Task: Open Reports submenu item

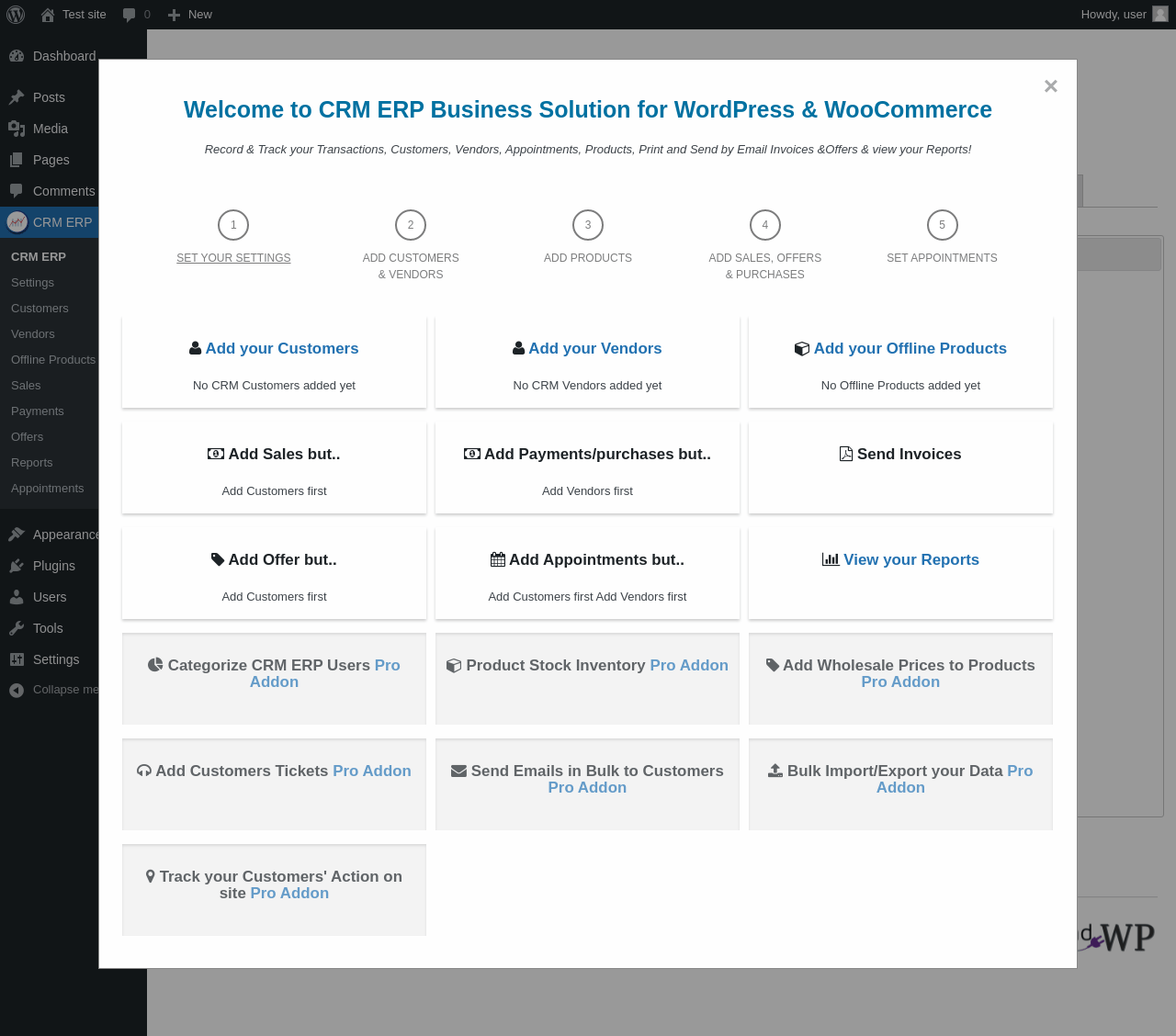Action: (x=32, y=463)
